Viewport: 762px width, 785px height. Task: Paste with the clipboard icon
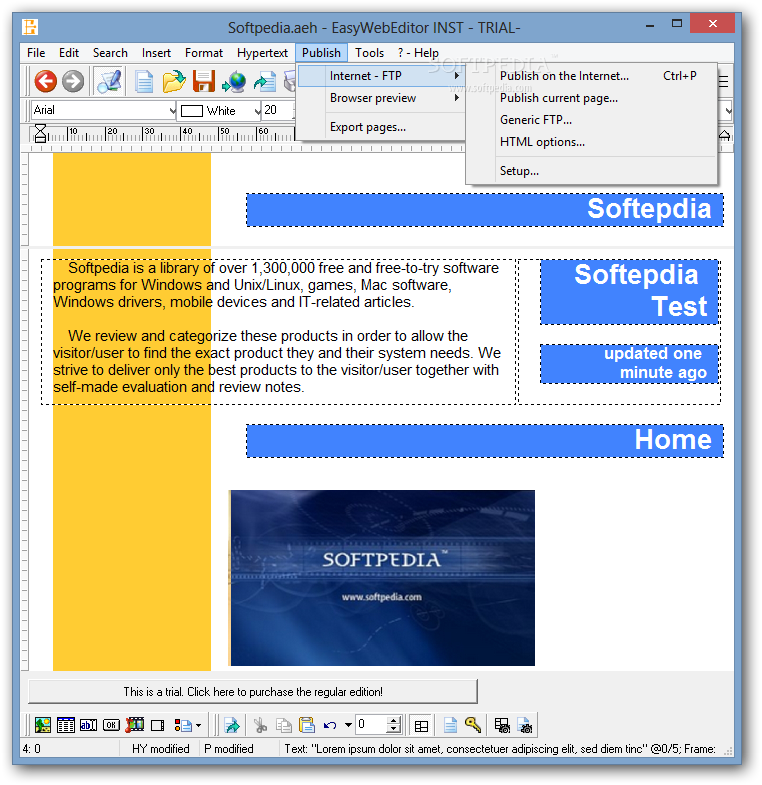pos(306,725)
